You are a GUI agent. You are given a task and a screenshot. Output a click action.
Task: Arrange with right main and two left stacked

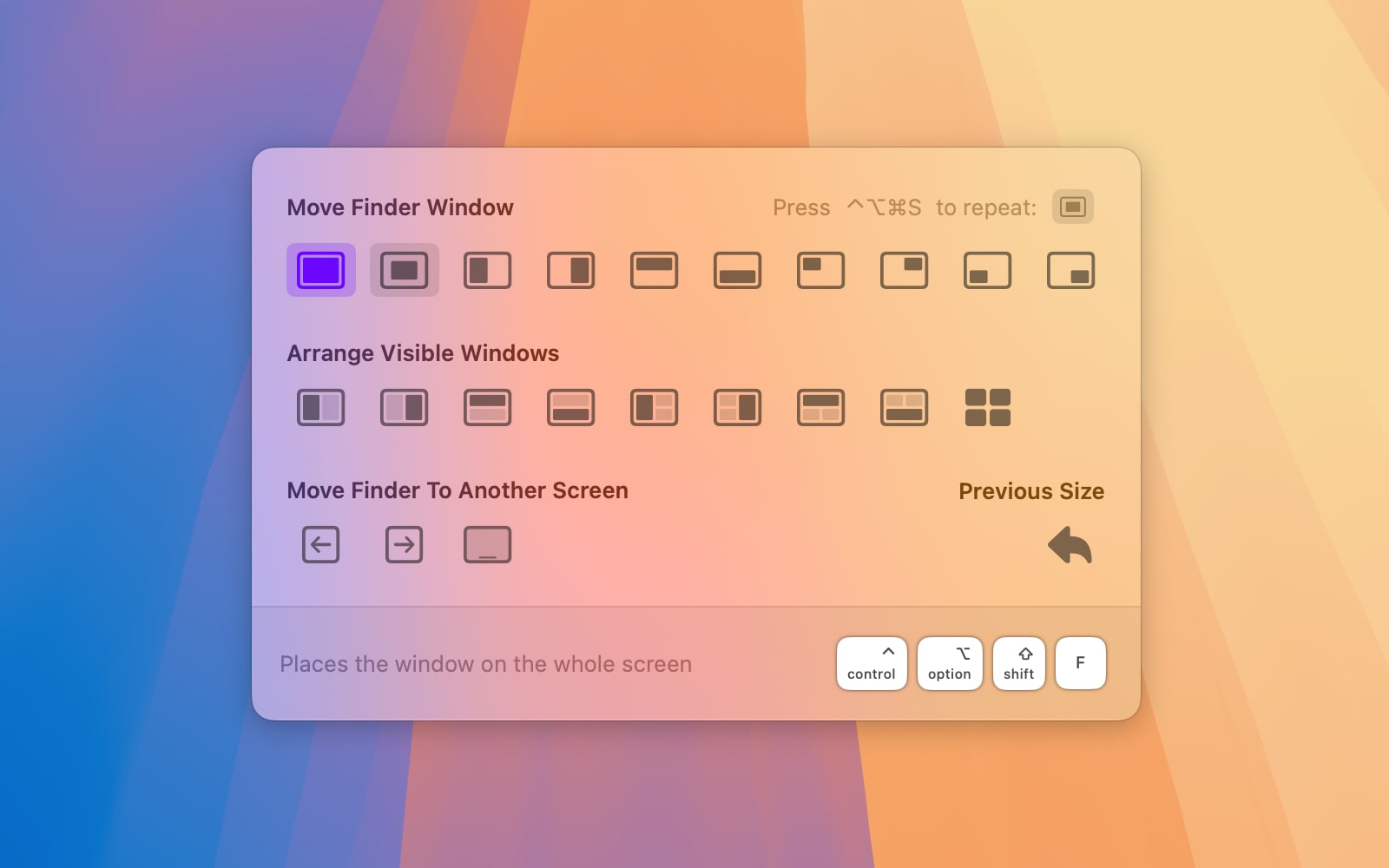pyautogui.click(x=738, y=407)
